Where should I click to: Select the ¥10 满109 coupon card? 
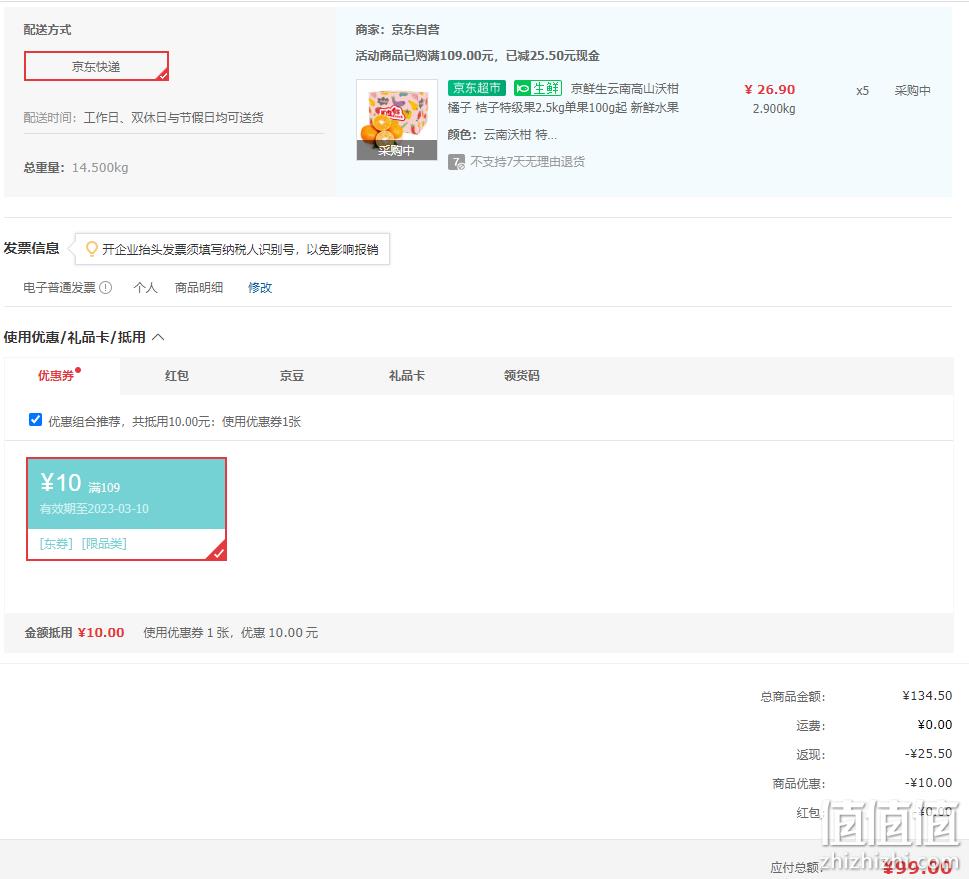(x=126, y=509)
